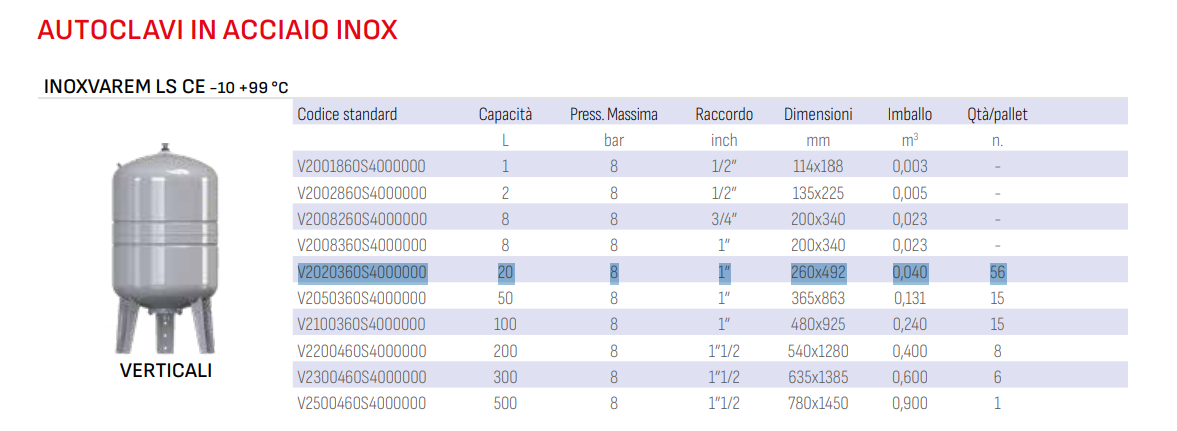Select code V2300460S4000000
This screenshot has height=431, width=1177.
(x=362, y=377)
